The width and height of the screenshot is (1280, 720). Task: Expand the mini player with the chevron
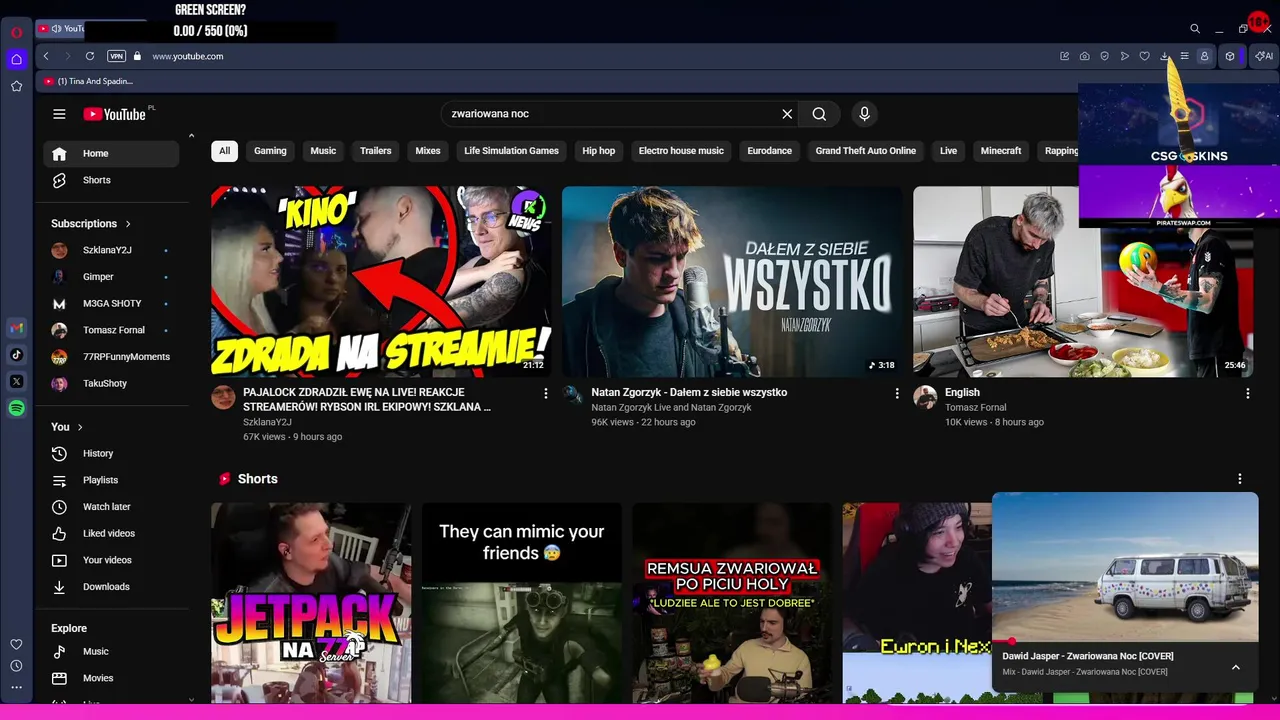pyautogui.click(x=1236, y=667)
